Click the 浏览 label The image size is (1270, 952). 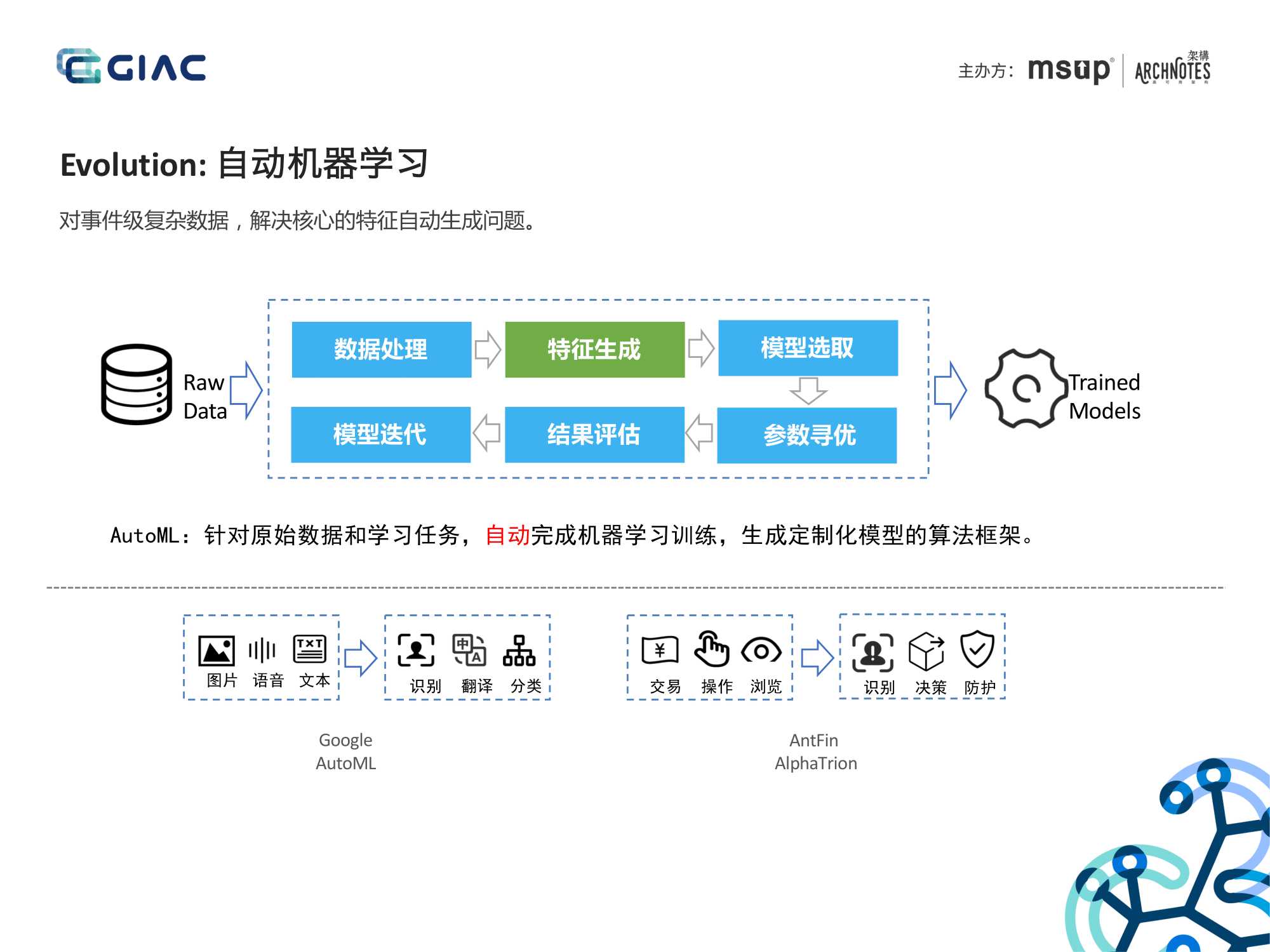coord(766,687)
